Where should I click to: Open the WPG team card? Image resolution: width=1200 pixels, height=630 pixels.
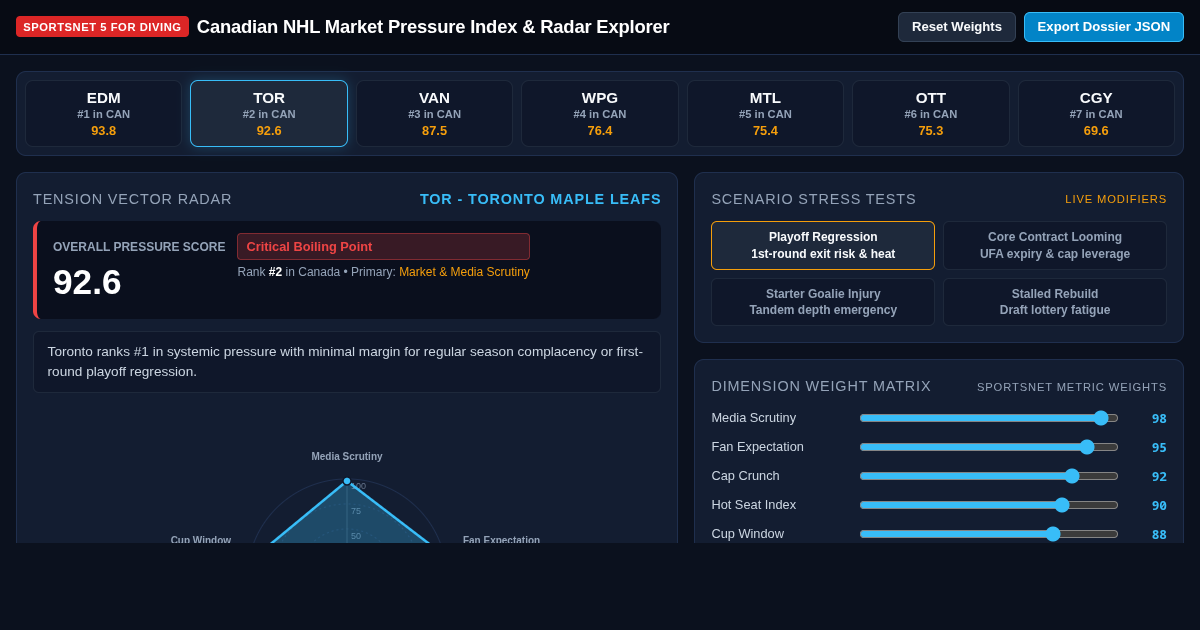pyautogui.click(x=600, y=114)
